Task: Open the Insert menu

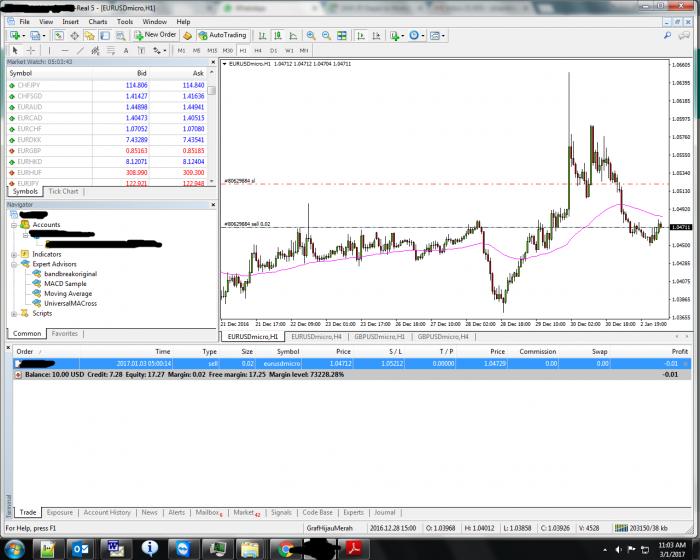Action: click(x=70, y=21)
